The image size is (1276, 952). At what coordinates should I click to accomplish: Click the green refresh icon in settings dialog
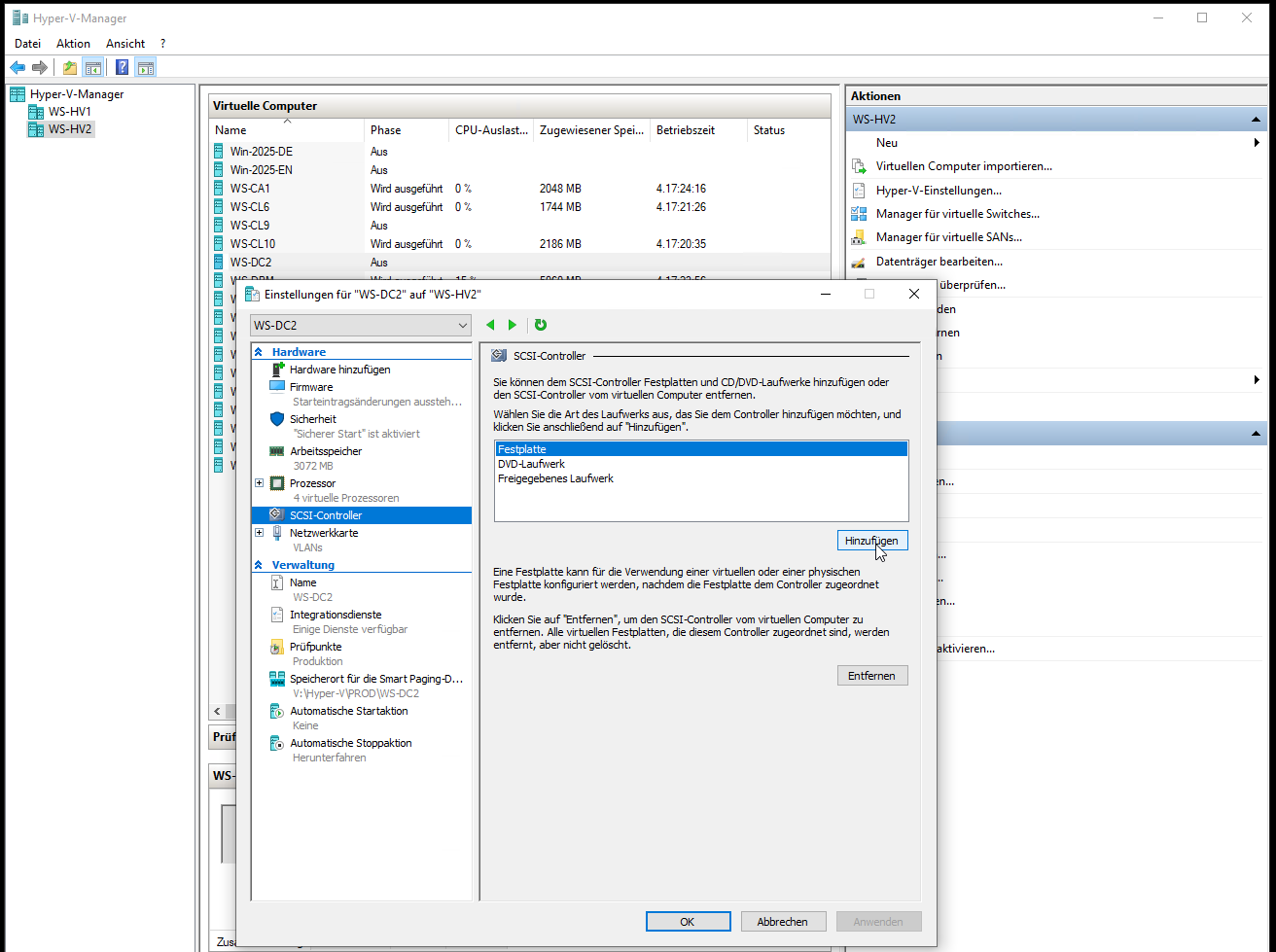click(x=541, y=325)
